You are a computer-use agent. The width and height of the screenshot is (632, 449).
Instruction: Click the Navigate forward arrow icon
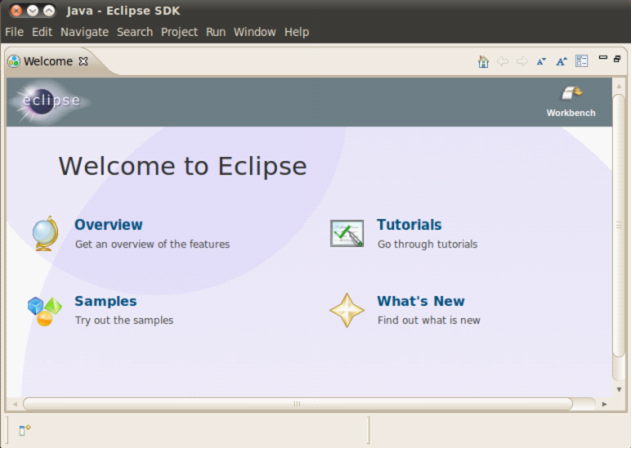[522, 62]
